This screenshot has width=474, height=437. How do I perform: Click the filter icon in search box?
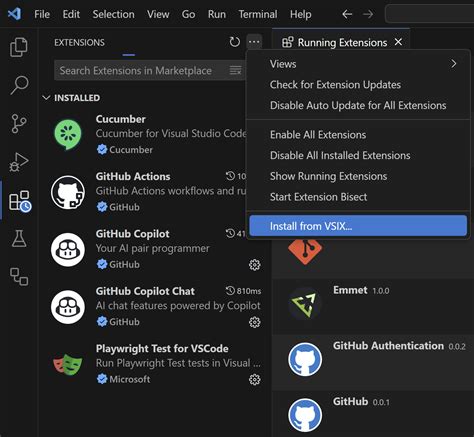235,70
